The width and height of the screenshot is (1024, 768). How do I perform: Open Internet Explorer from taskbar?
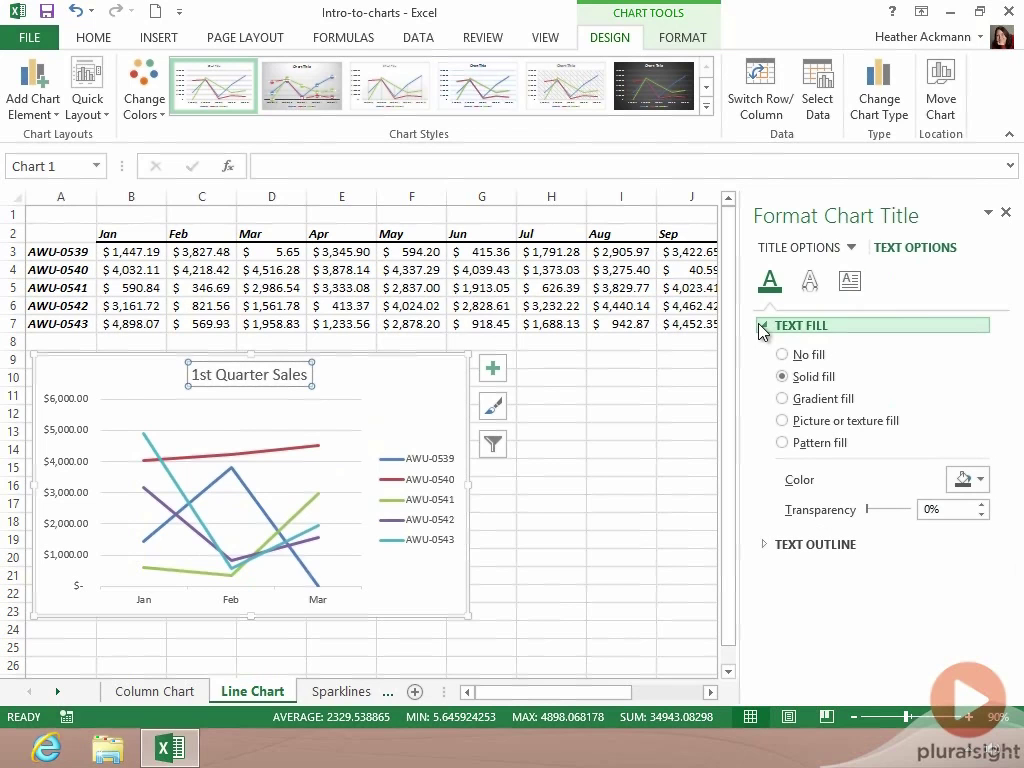coord(46,748)
